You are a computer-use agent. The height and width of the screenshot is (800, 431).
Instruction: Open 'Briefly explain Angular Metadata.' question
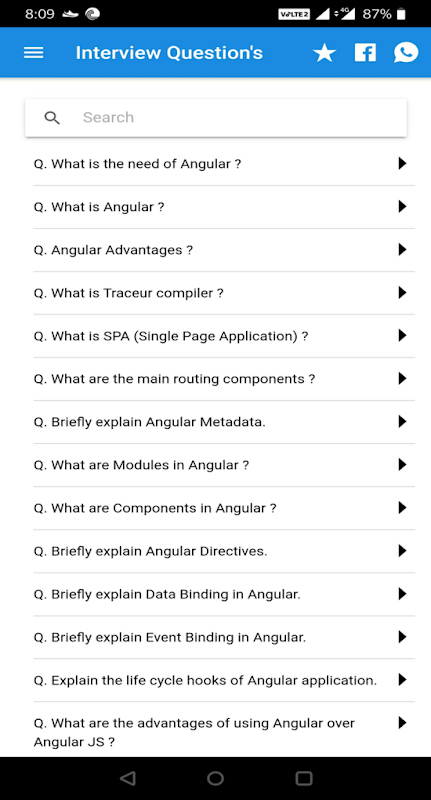[x=224, y=422]
